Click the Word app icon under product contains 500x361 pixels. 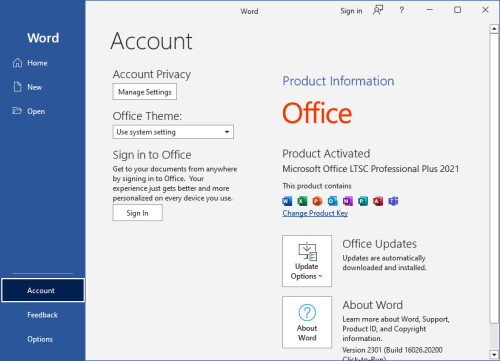pyautogui.click(x=287, y=201)
